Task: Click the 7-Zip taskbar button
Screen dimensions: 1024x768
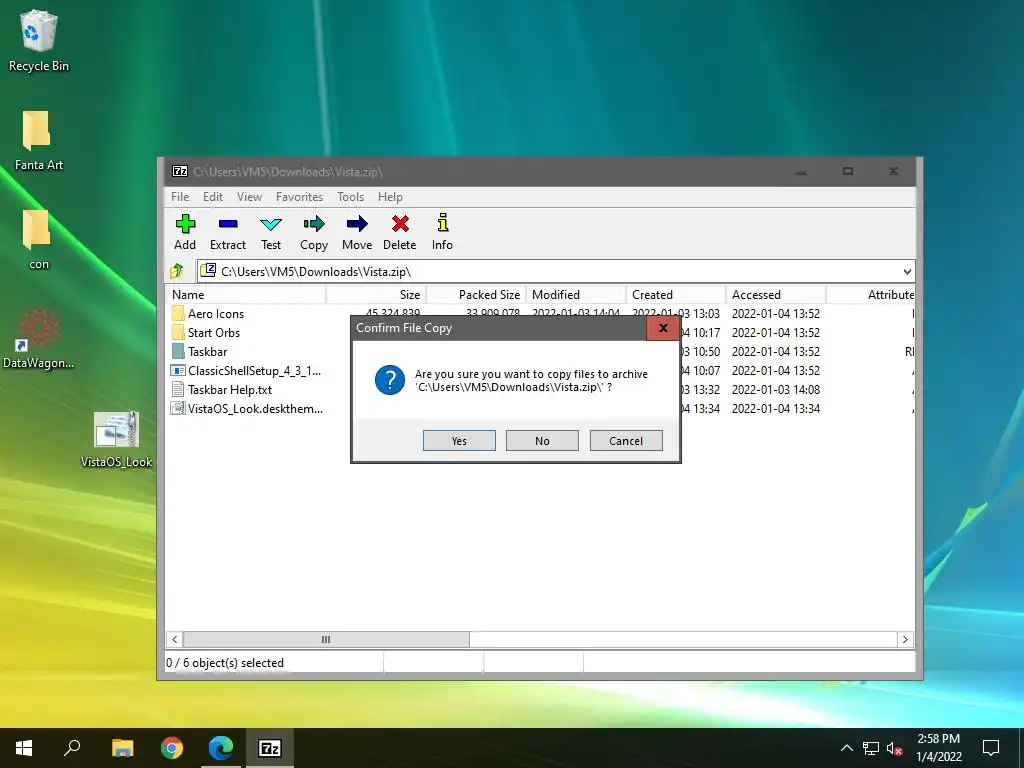Action: 270,748
